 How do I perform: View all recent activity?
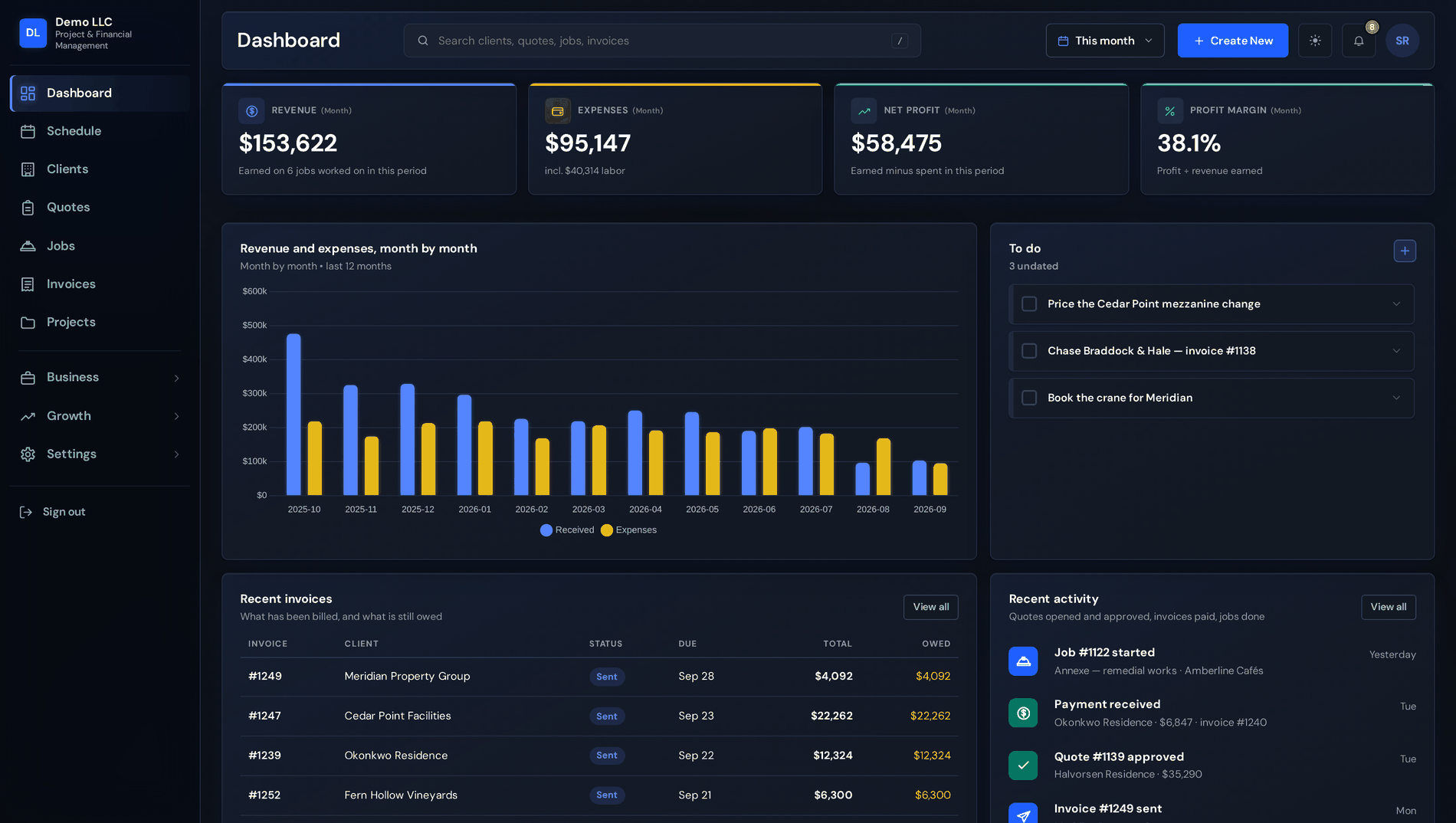1388,607
